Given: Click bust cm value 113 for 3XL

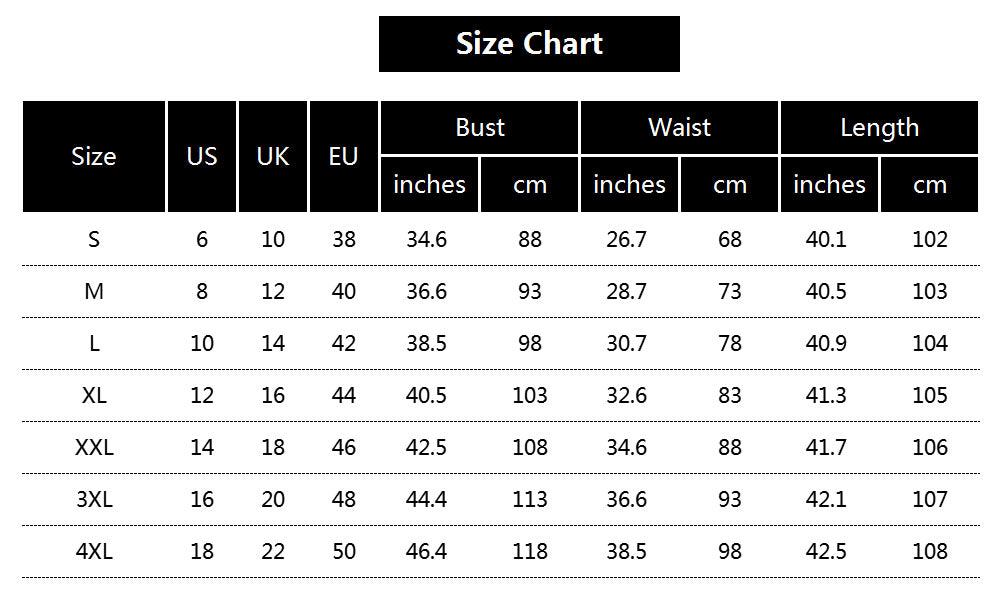Looking at the screenshot, I should click(529, 499).
